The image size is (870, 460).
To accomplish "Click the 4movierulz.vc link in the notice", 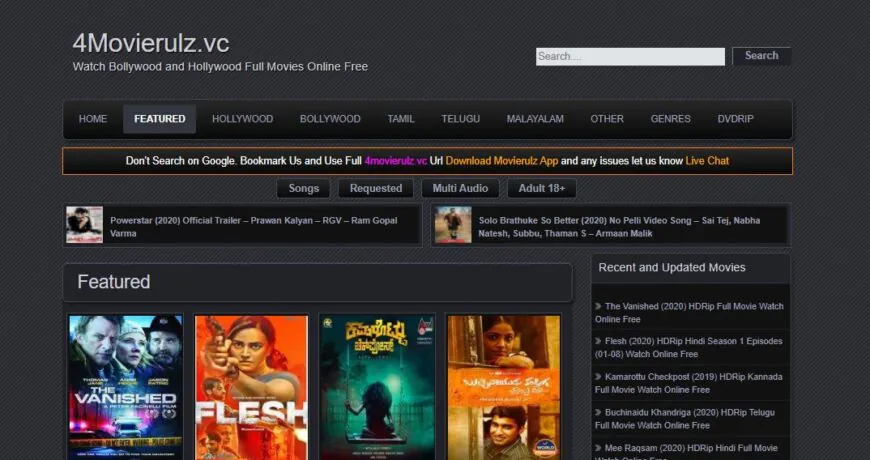I will pyautogui.click(x=396, y=161).
